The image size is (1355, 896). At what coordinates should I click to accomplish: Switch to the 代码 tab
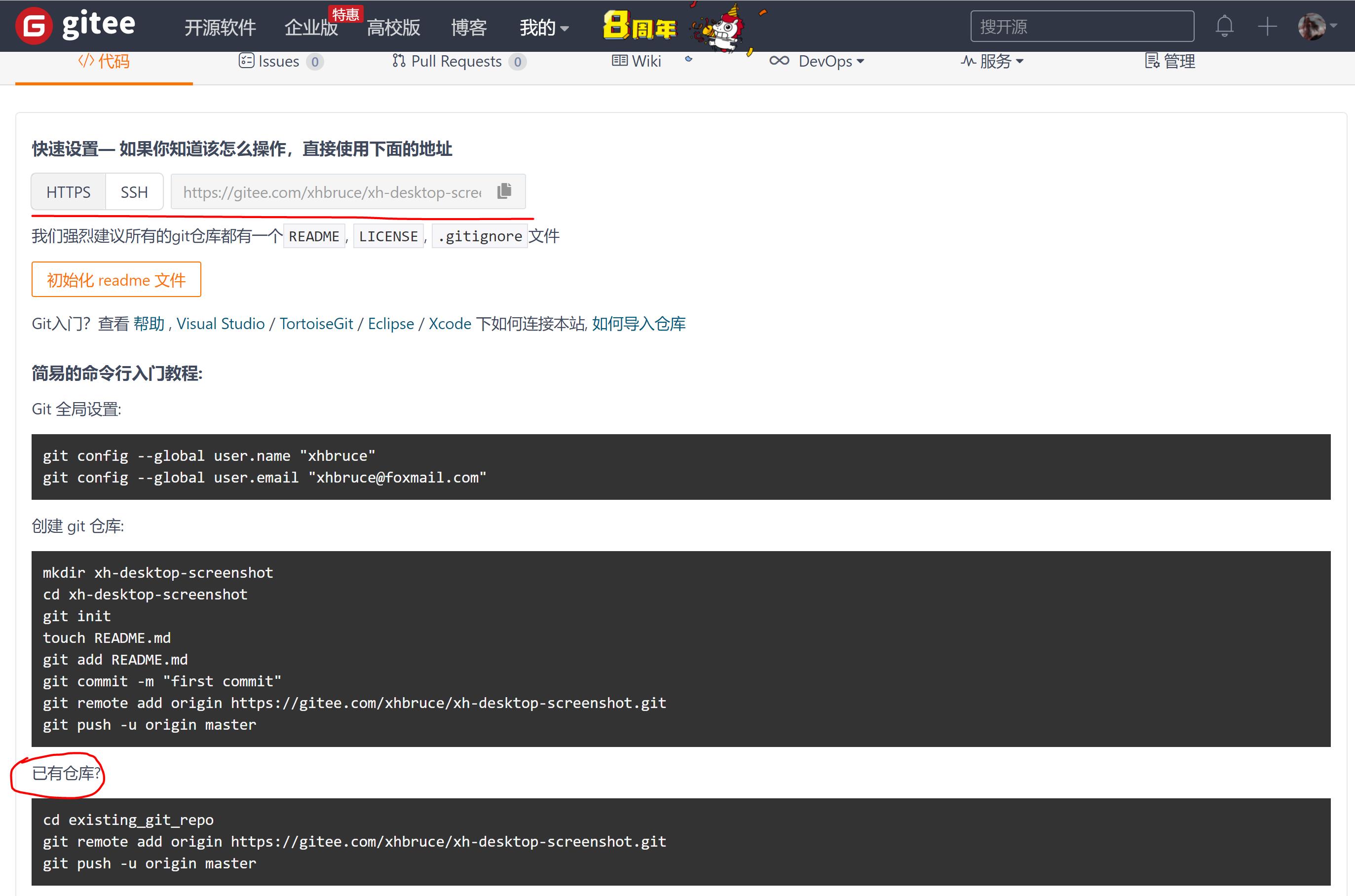(x=104, y=61)
